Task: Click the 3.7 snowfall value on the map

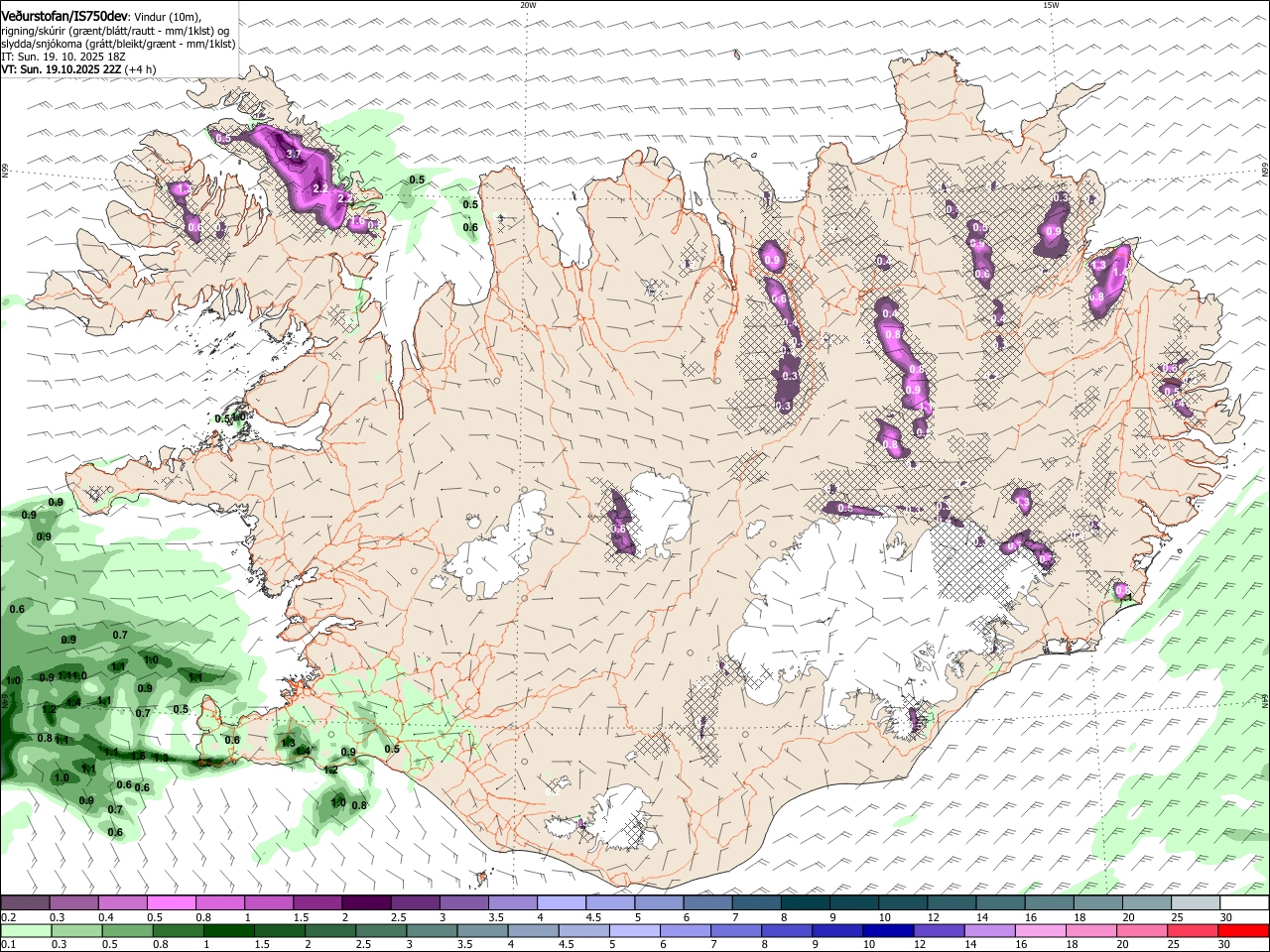Action: (x=293, y=155)
